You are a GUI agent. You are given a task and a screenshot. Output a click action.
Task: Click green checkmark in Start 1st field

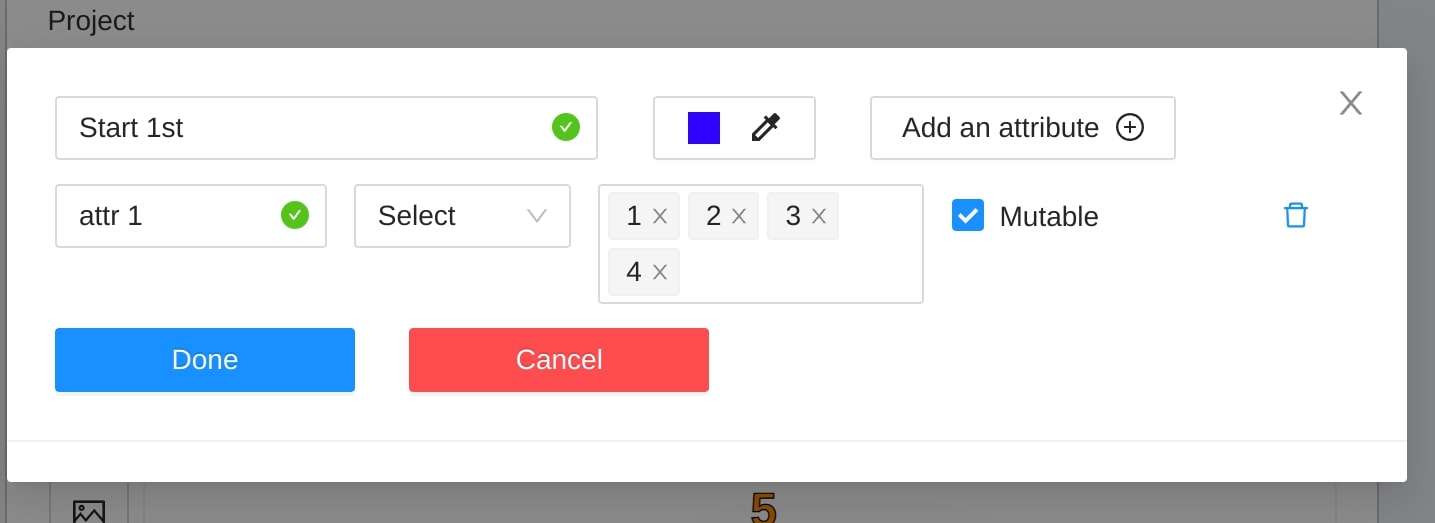(x=566, y=128)
